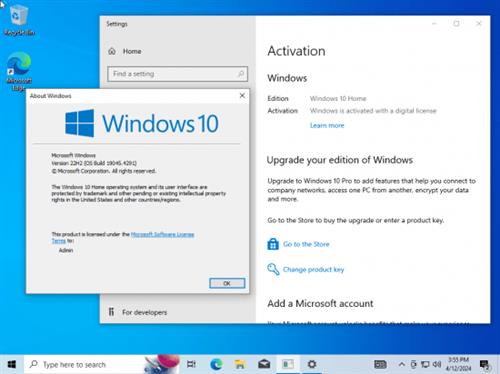This screenshot has width=500, height=374.
Task: Click OK in About Windows dialog
Action: click(227, 283)
